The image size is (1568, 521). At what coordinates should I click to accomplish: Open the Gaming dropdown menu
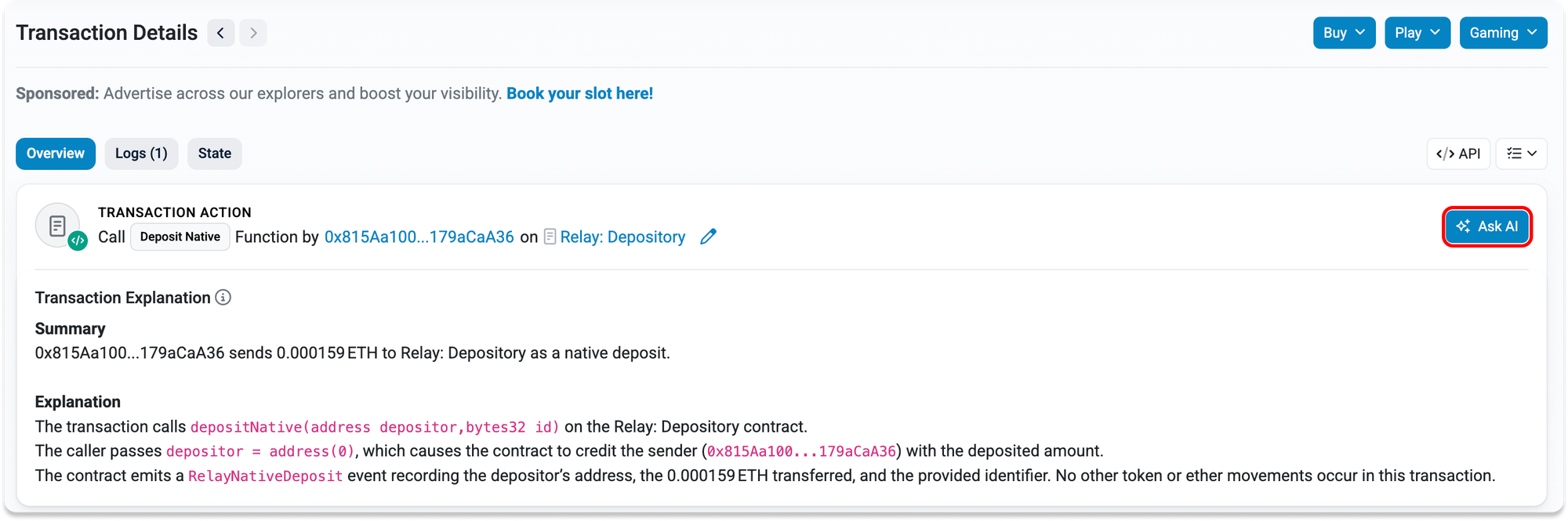pyautogui.click(x=1502, y=33)
